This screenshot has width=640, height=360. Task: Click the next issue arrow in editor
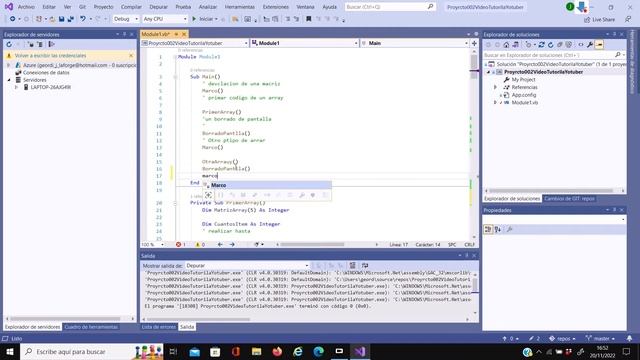(232, 244)
